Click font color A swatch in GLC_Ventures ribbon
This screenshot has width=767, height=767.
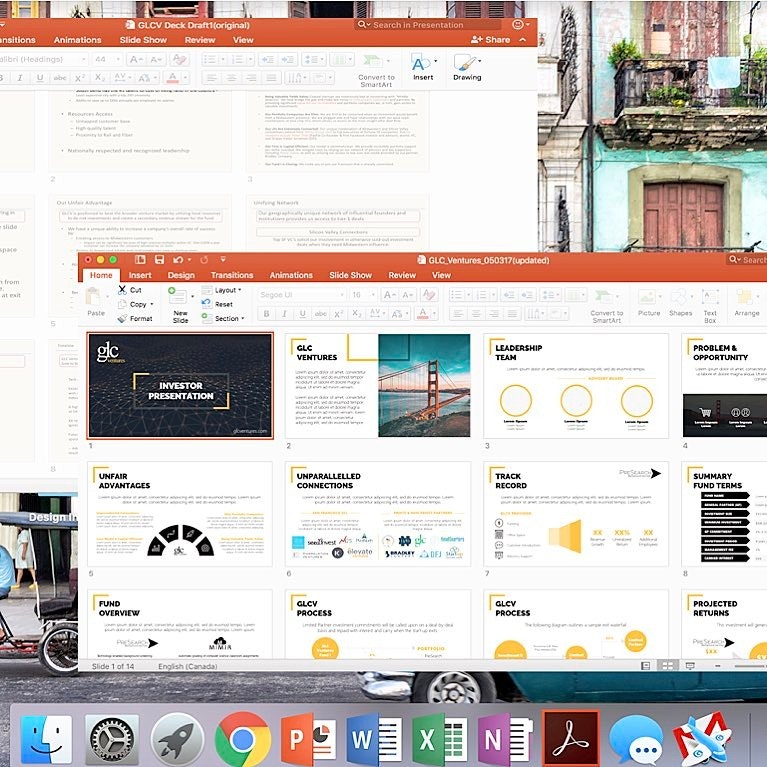(x=423, y=314)
